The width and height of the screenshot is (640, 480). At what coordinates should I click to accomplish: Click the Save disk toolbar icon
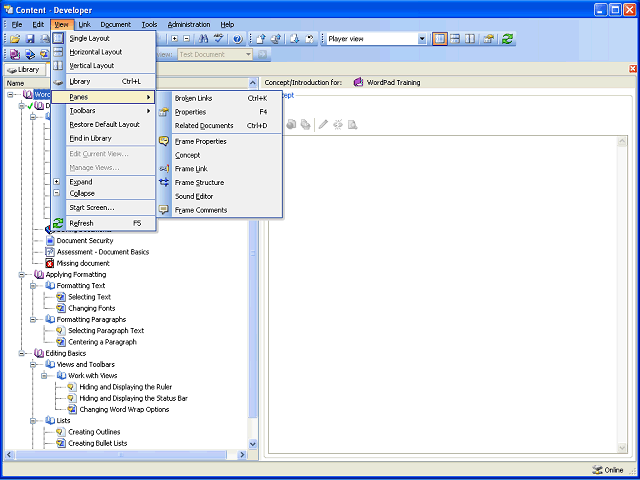[x=30, y=39]
